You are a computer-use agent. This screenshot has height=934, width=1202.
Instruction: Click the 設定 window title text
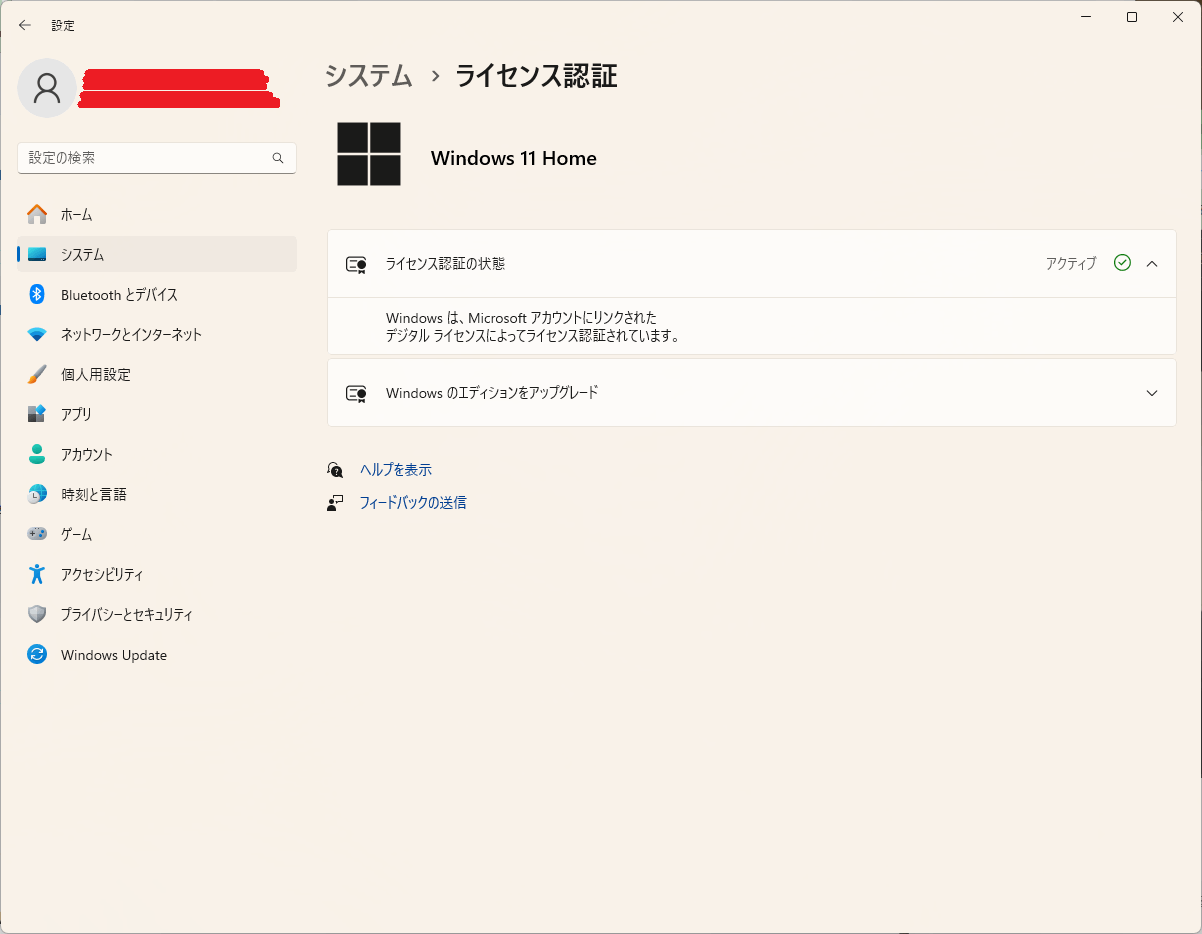pyautogui.click(x=63, y=25)
